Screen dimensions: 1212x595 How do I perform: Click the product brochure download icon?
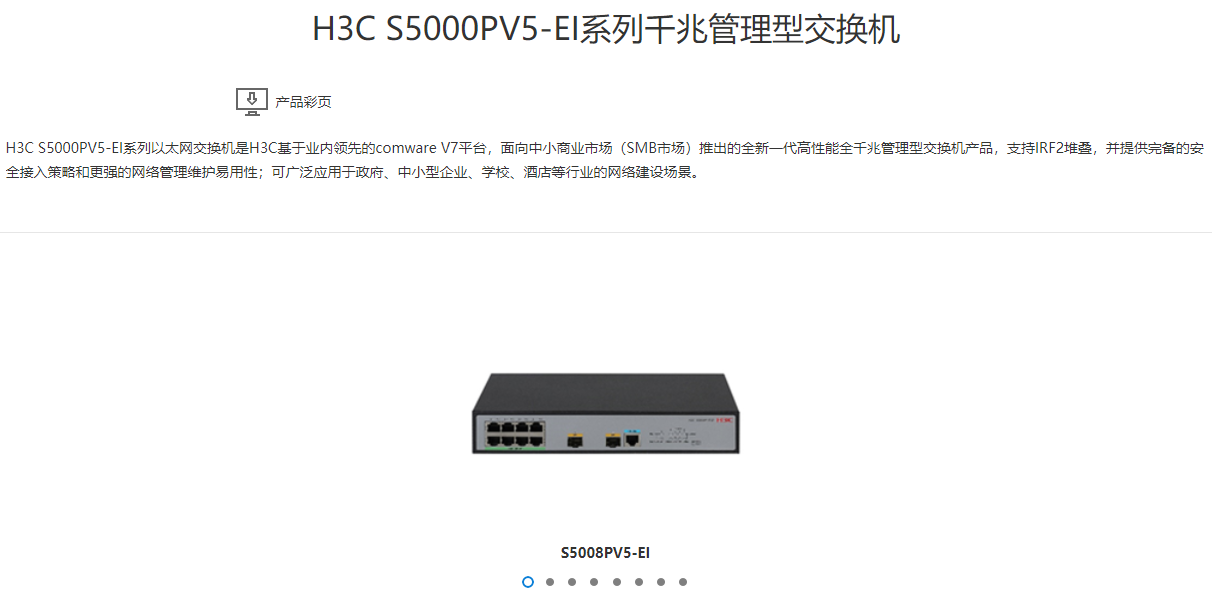(x=251, y=101)
